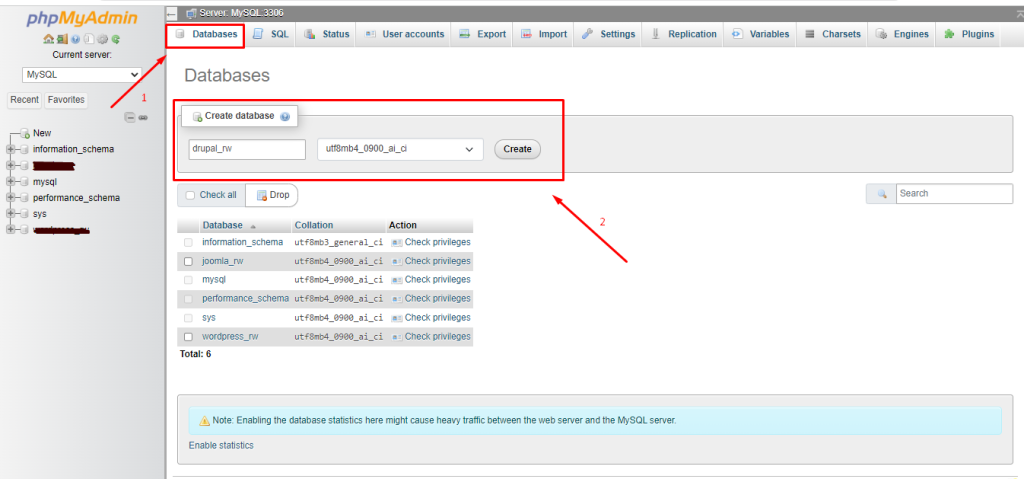Open navigation panel settings gear icon

point(103,39)
